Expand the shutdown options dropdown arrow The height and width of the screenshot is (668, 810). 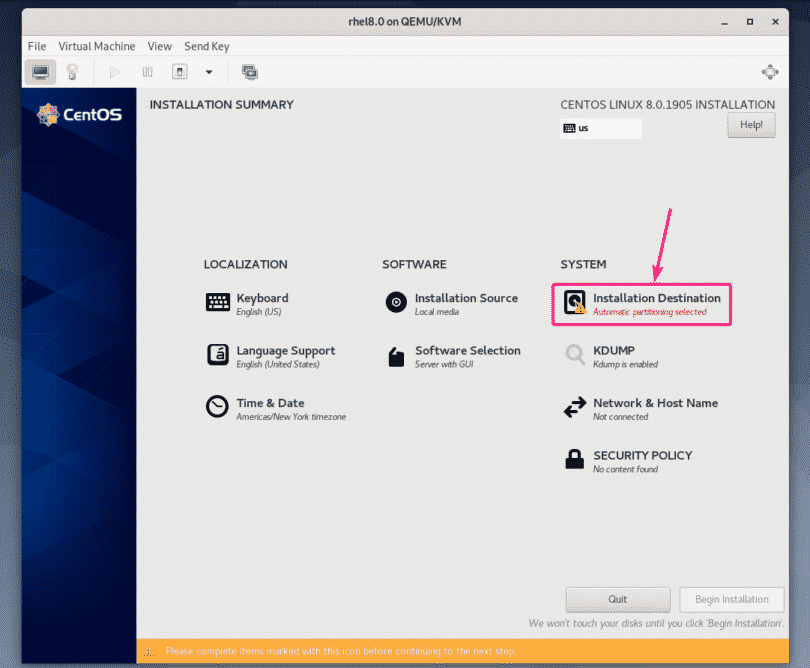pos(207,72)
